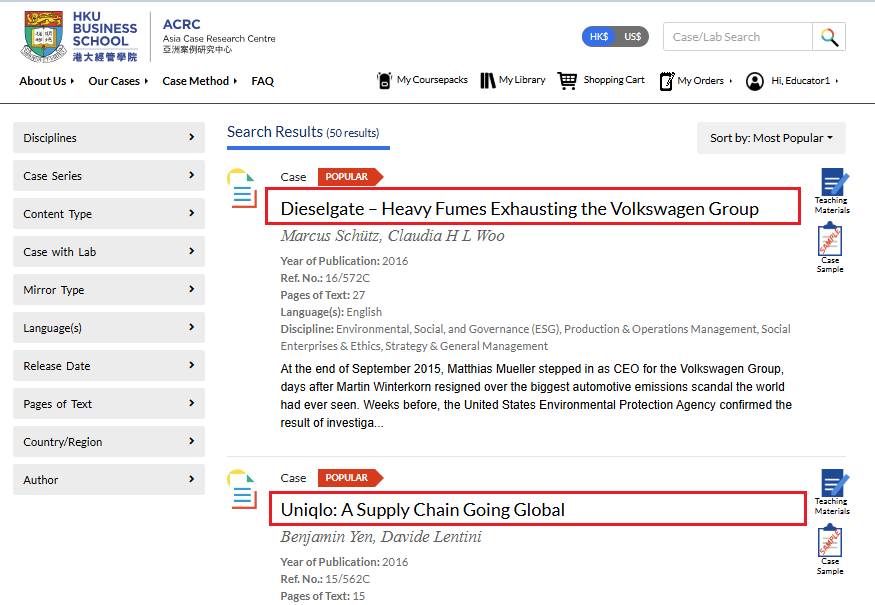Click the ACRC Asia Case Research Centre text
The image size is (875, 605).
(x=219, y=37)
